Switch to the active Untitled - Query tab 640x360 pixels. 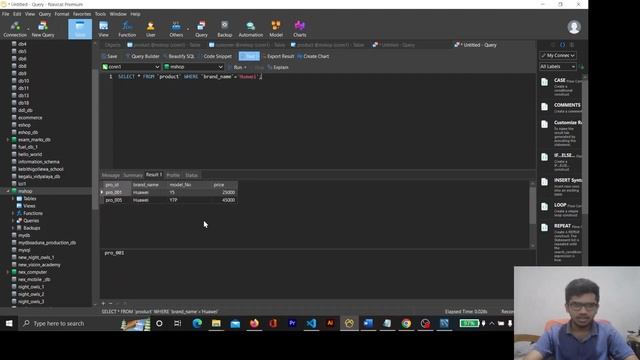476,45
